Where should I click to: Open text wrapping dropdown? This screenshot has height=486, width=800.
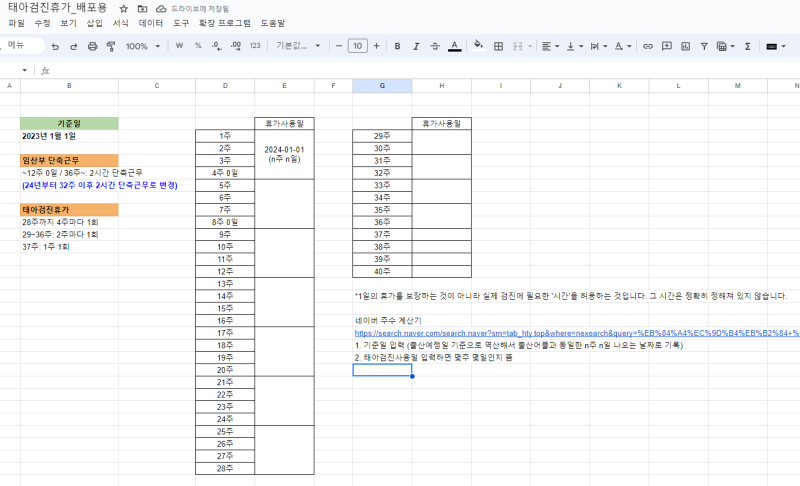(x=599, y=46)
